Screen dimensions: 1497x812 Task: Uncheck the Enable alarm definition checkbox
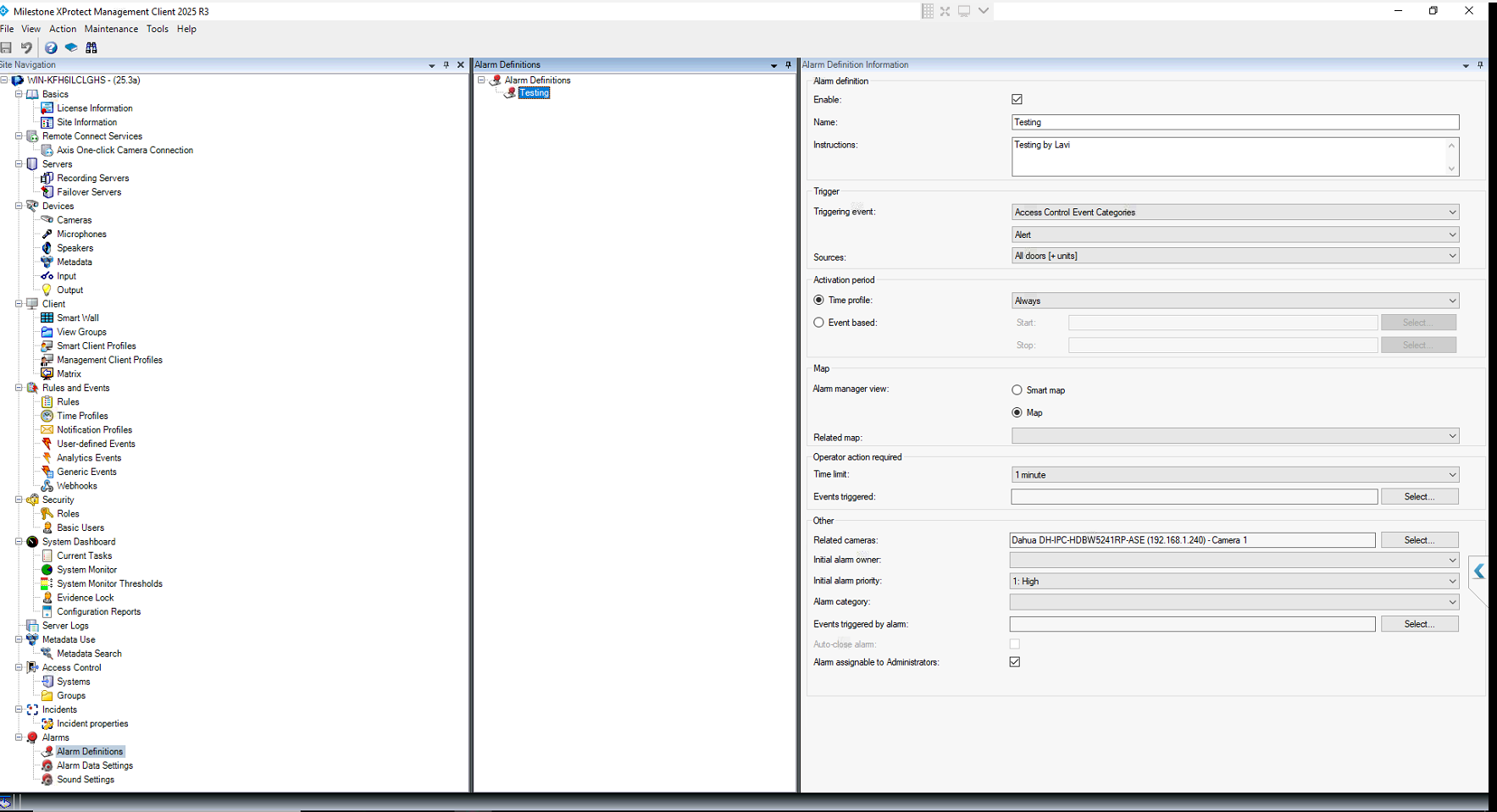[1017, 100]
